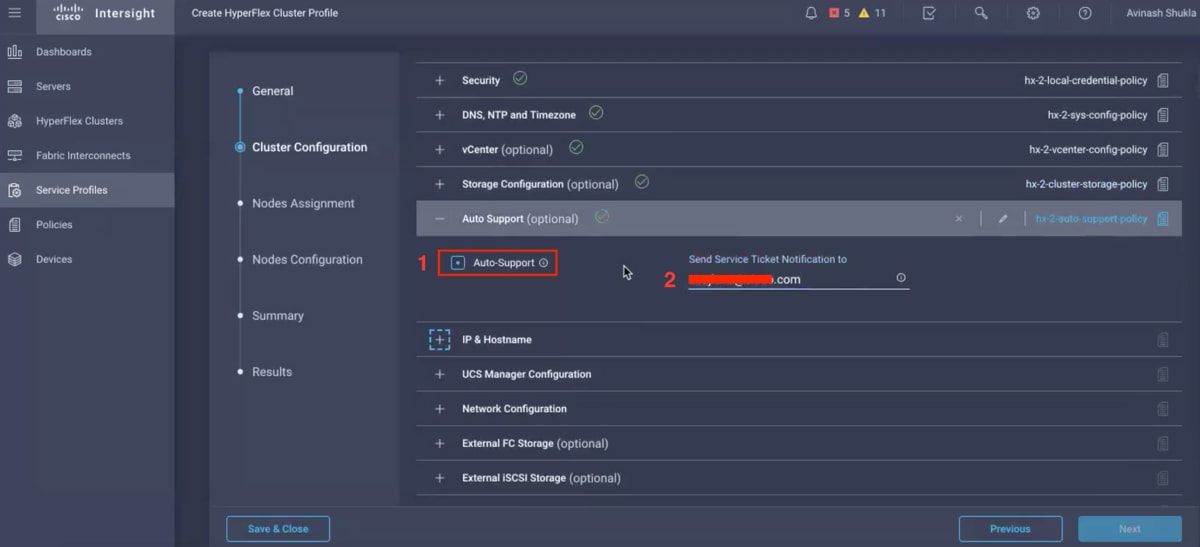Screen dimensions: 1200x547
Task: Open the search magnifier in header
Action: [981, 13]
